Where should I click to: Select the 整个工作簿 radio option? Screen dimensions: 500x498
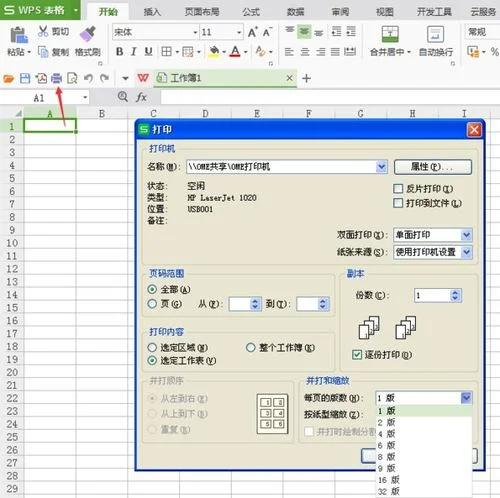pos(251,348)
